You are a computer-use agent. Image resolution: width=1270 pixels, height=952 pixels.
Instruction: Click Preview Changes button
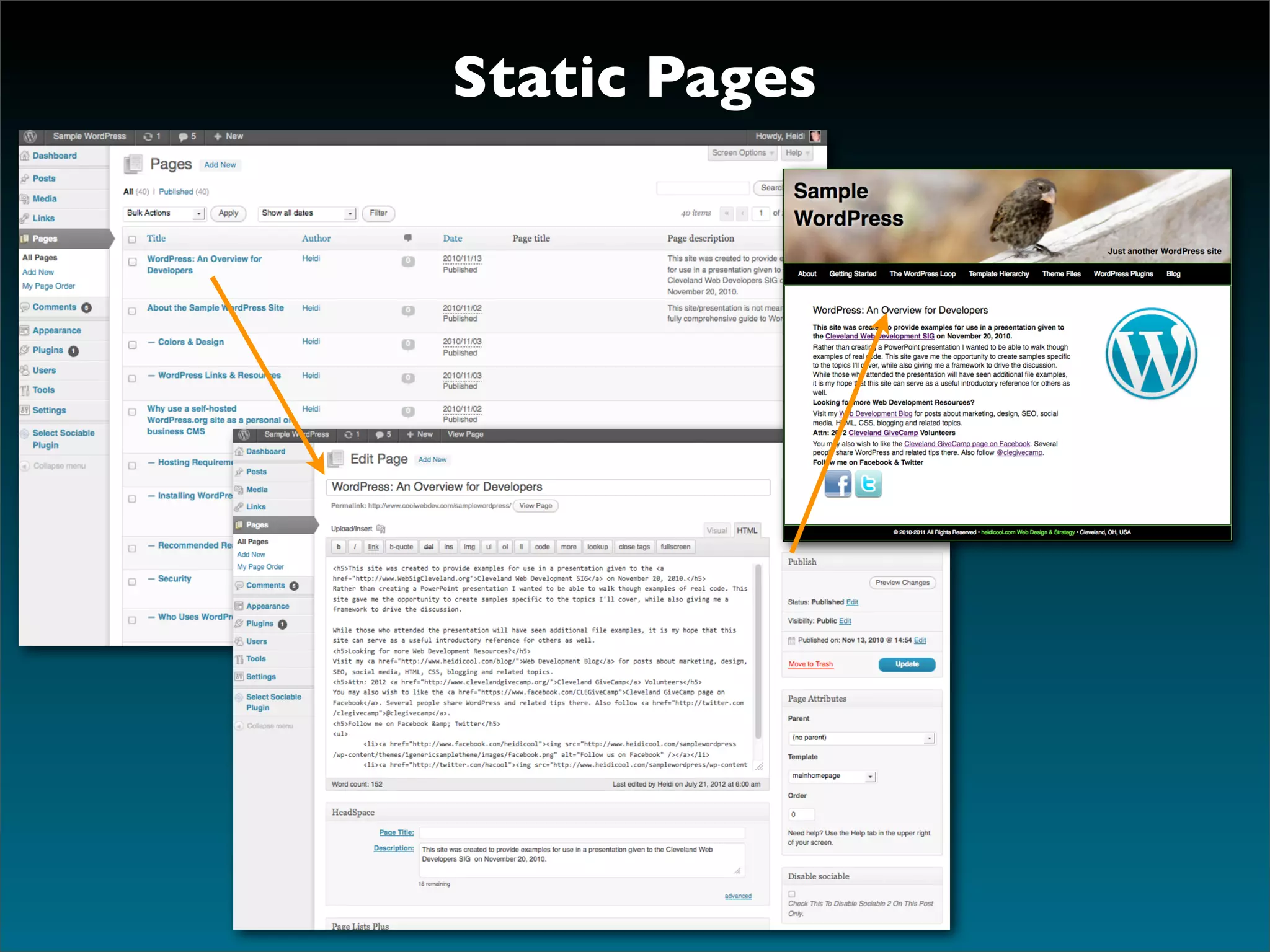(x=902, y=583)
